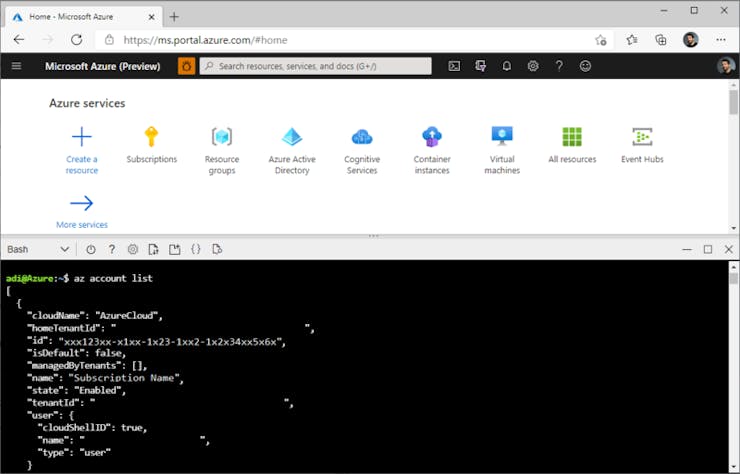The height and width of the screenshot is (474, 740).
Task: Maximize the Cloud Shell panel
Action: pyautogui.click(x=708, y=249)
